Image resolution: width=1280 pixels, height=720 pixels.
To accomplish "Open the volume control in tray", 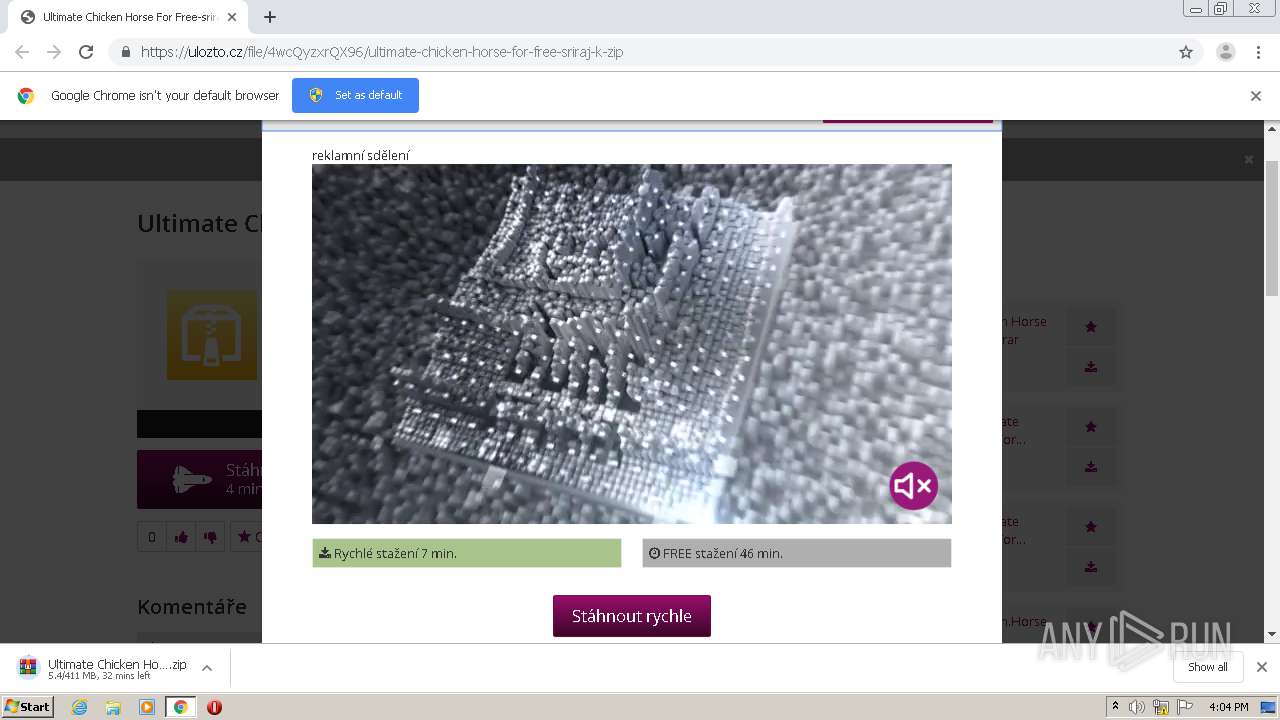I will (1136, 707).
